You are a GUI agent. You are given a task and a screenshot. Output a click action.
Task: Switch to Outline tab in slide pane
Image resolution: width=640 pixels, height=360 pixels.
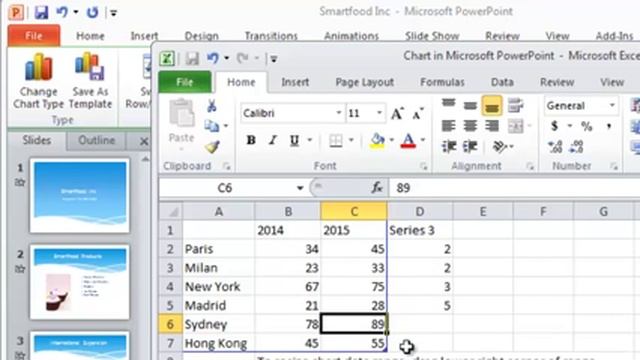coord(96,140)
